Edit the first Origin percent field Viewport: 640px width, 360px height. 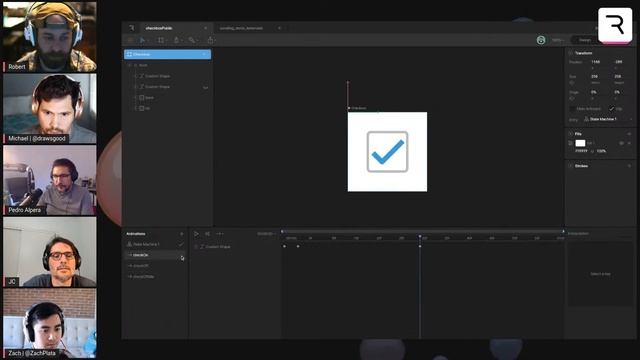tap(594, 92)
